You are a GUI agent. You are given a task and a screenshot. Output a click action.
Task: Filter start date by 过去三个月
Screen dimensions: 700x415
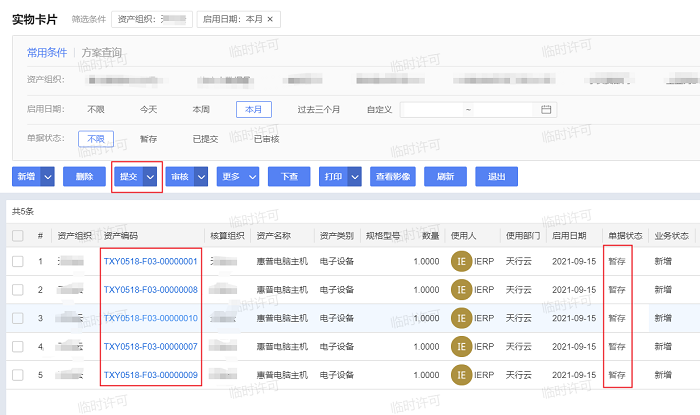pyautogui.click(x=319, y=109)
